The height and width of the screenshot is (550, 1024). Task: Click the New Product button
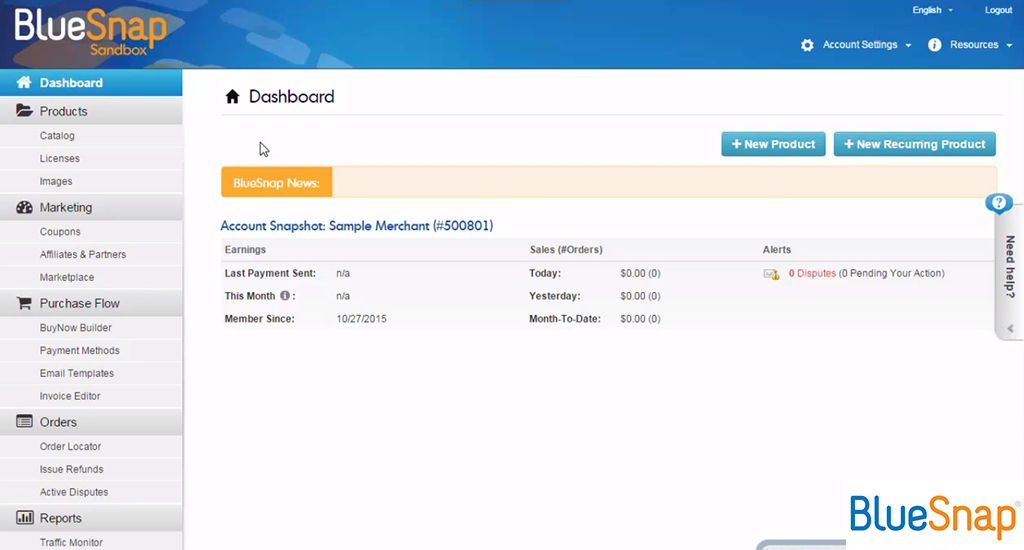[773, 144]
